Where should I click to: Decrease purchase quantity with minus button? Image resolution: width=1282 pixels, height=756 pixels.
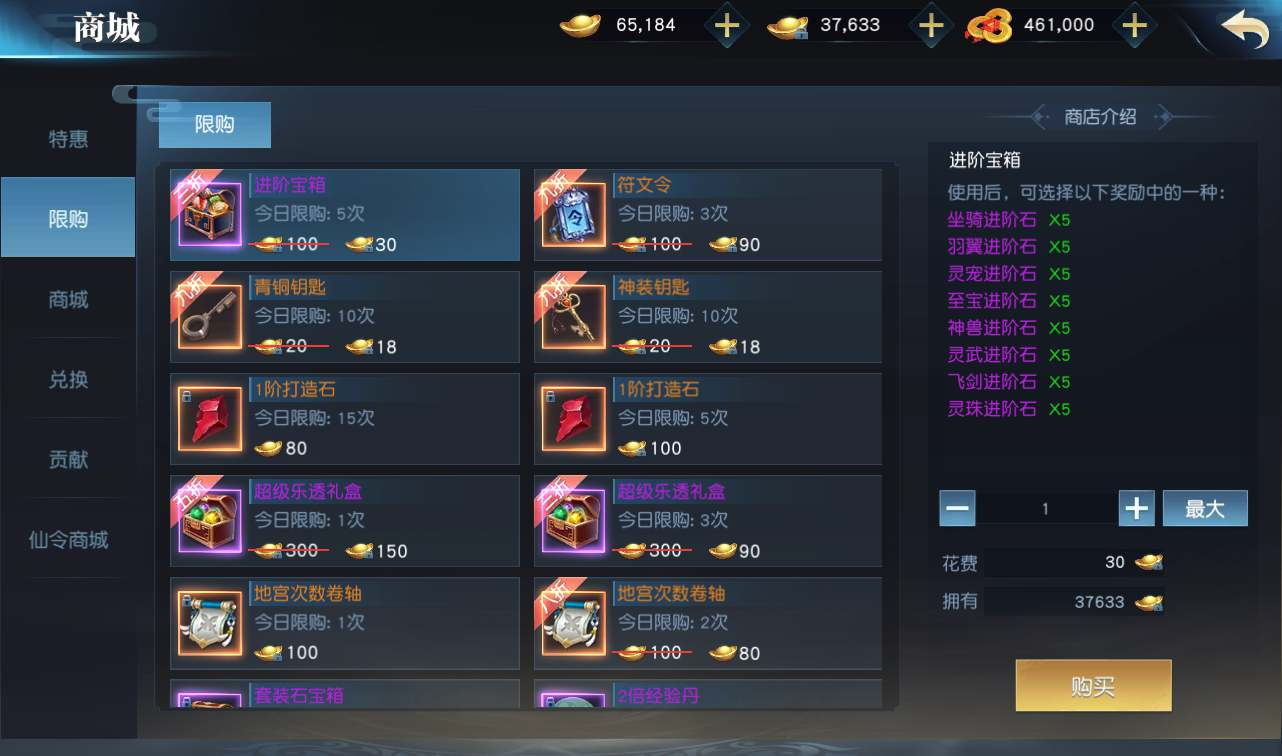pos(957,508)
